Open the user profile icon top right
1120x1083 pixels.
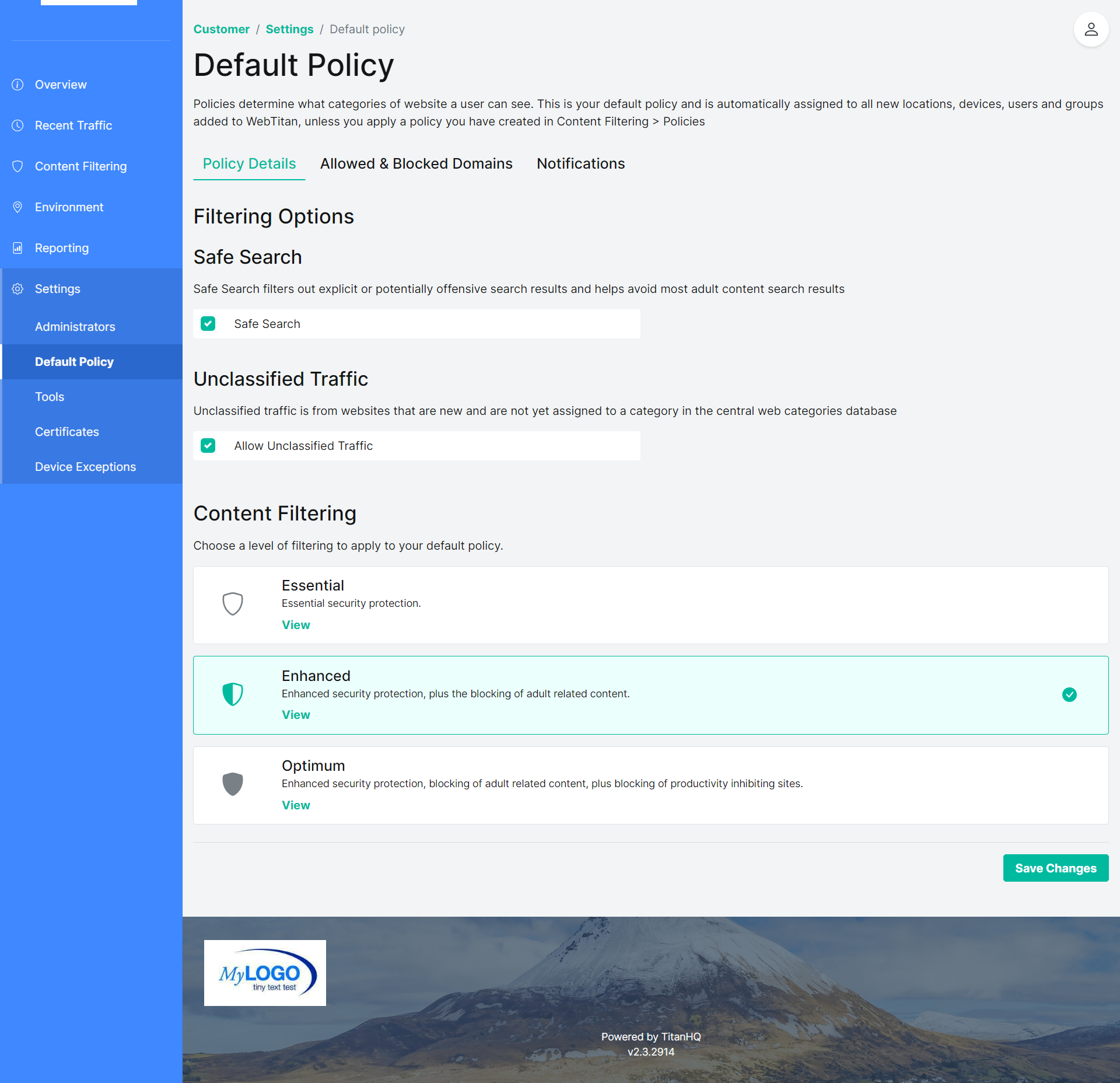[x=1091, y=29]
